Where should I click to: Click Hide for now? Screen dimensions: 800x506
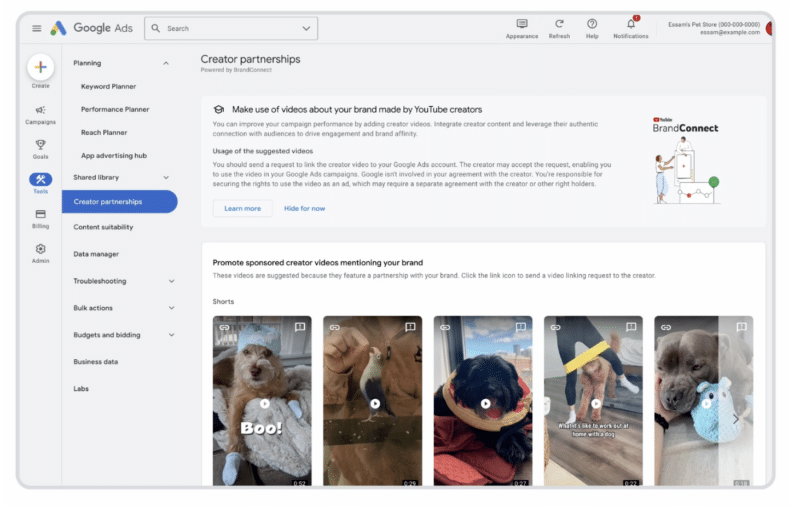[304, 208]
